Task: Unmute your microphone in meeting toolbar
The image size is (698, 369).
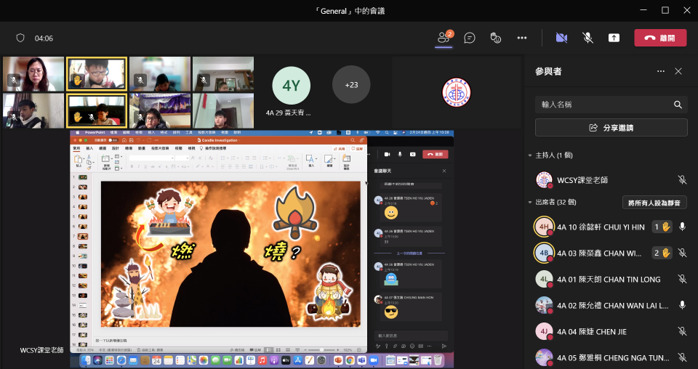Action: click(x=588, y=38)
